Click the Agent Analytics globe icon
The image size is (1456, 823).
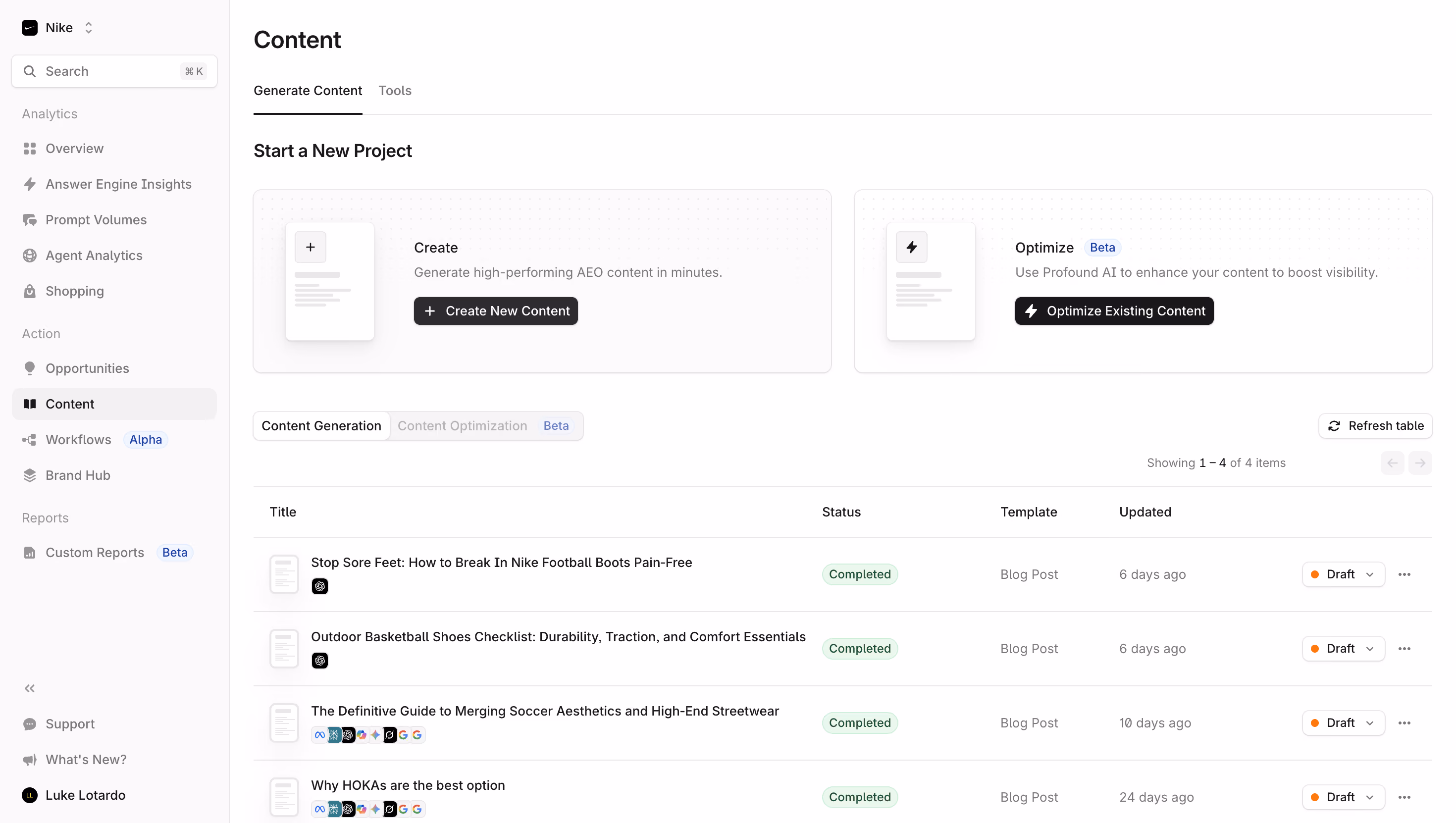click(x=29, y=256)
